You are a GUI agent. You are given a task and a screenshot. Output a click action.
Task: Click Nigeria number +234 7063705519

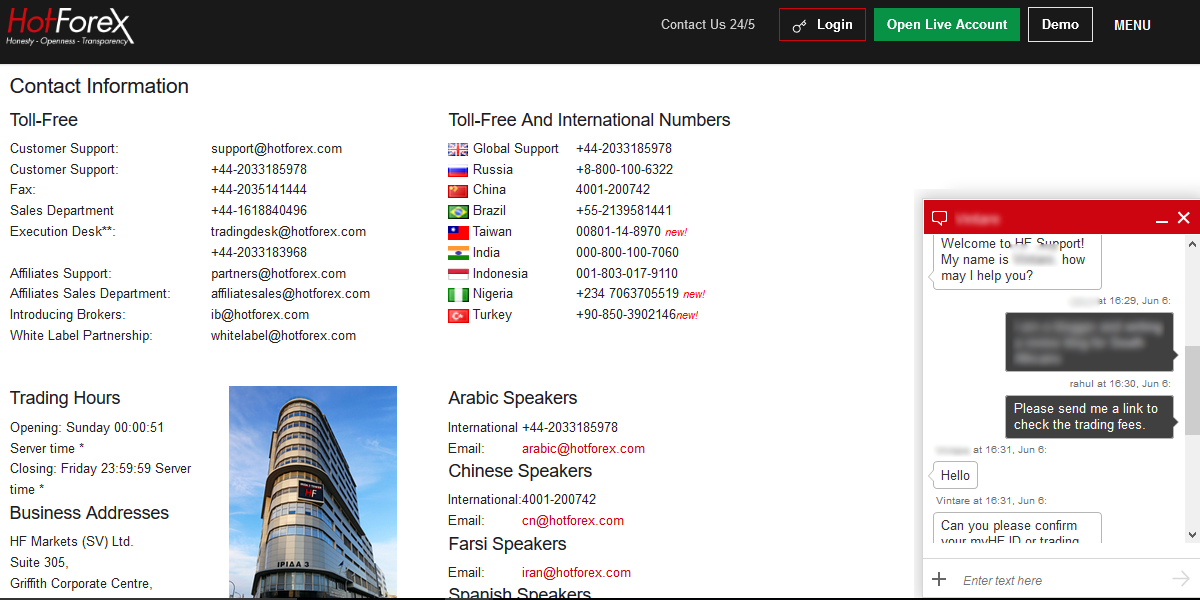[x=627, y=294]
